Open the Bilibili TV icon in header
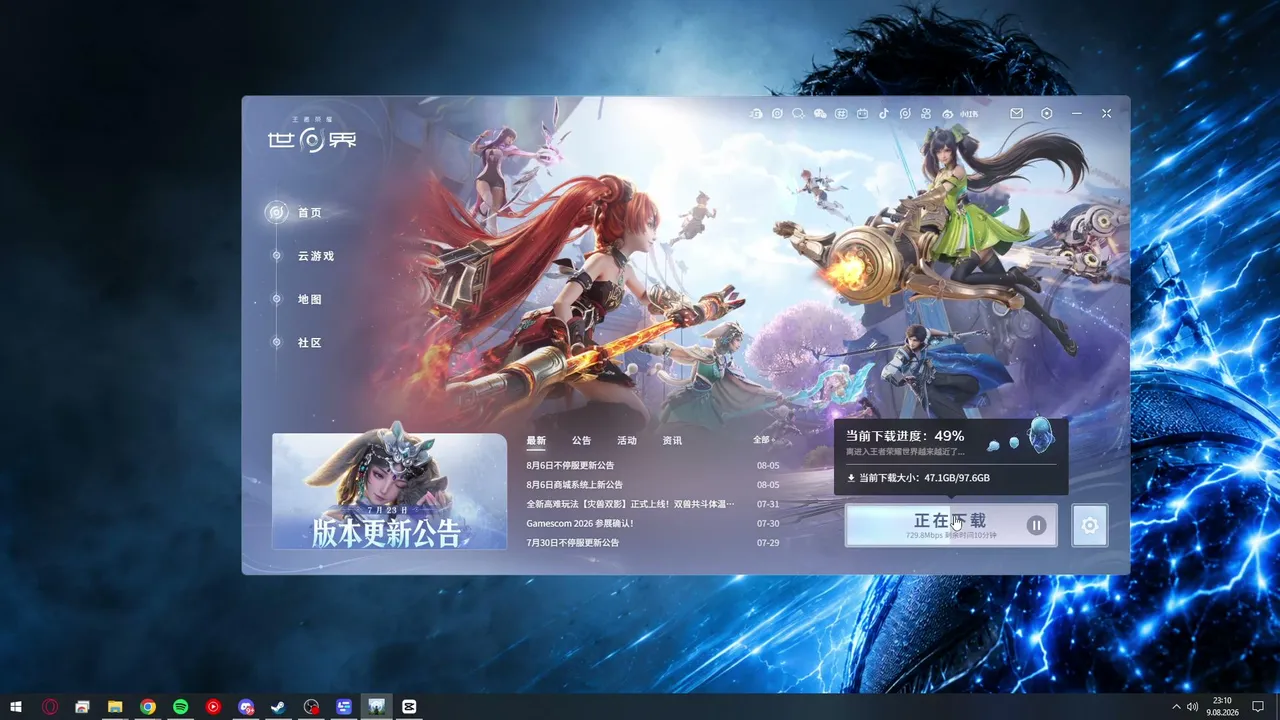The width and height of the screenshot is (1280, 720). pos(862,114)
